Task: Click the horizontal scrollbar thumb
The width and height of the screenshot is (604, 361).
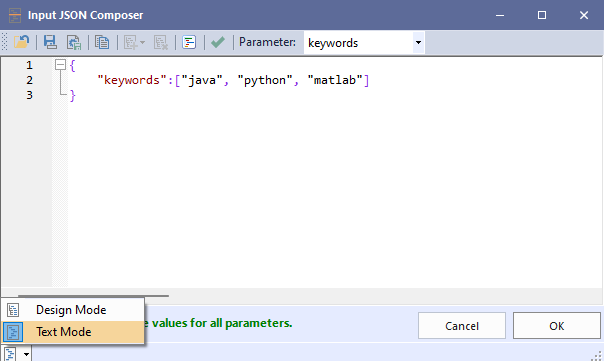Action: [x=93, y=296]
